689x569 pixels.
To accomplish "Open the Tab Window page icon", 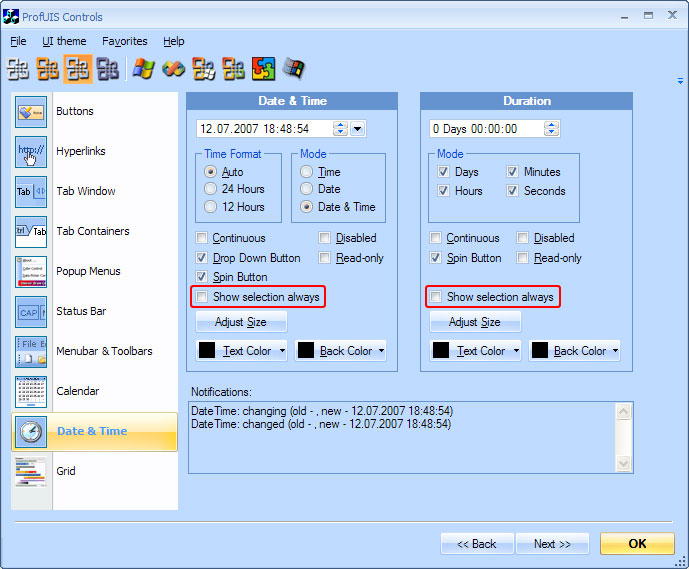I will click(x=31, y=192).
